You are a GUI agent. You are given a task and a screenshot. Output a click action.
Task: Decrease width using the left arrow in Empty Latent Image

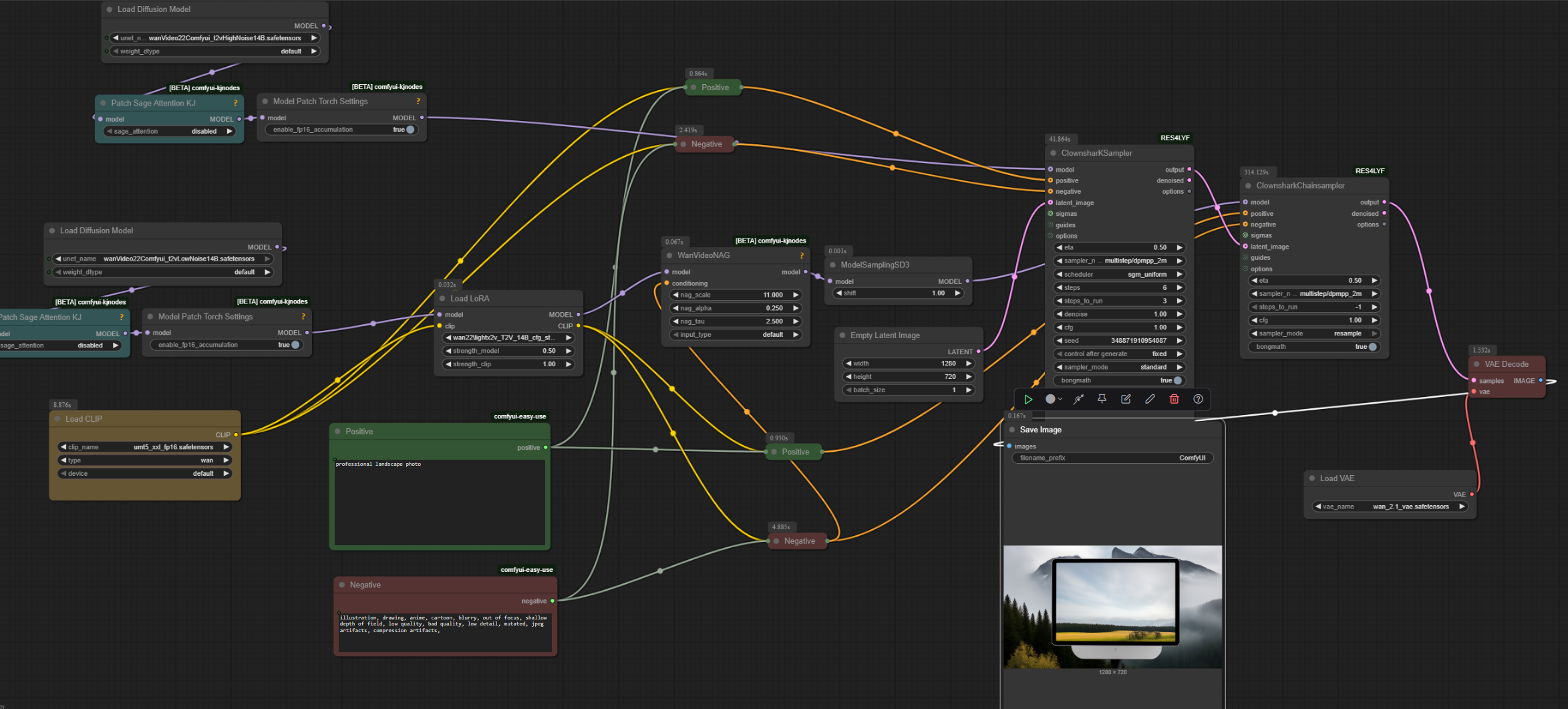tap(848, 364)
